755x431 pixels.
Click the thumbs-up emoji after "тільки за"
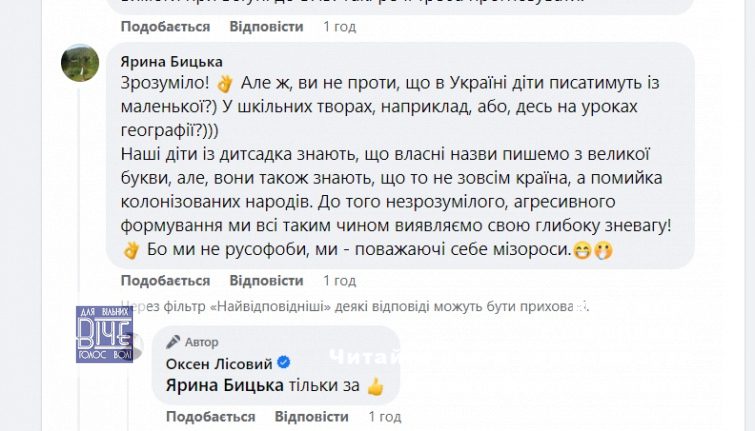coord(375,385)
